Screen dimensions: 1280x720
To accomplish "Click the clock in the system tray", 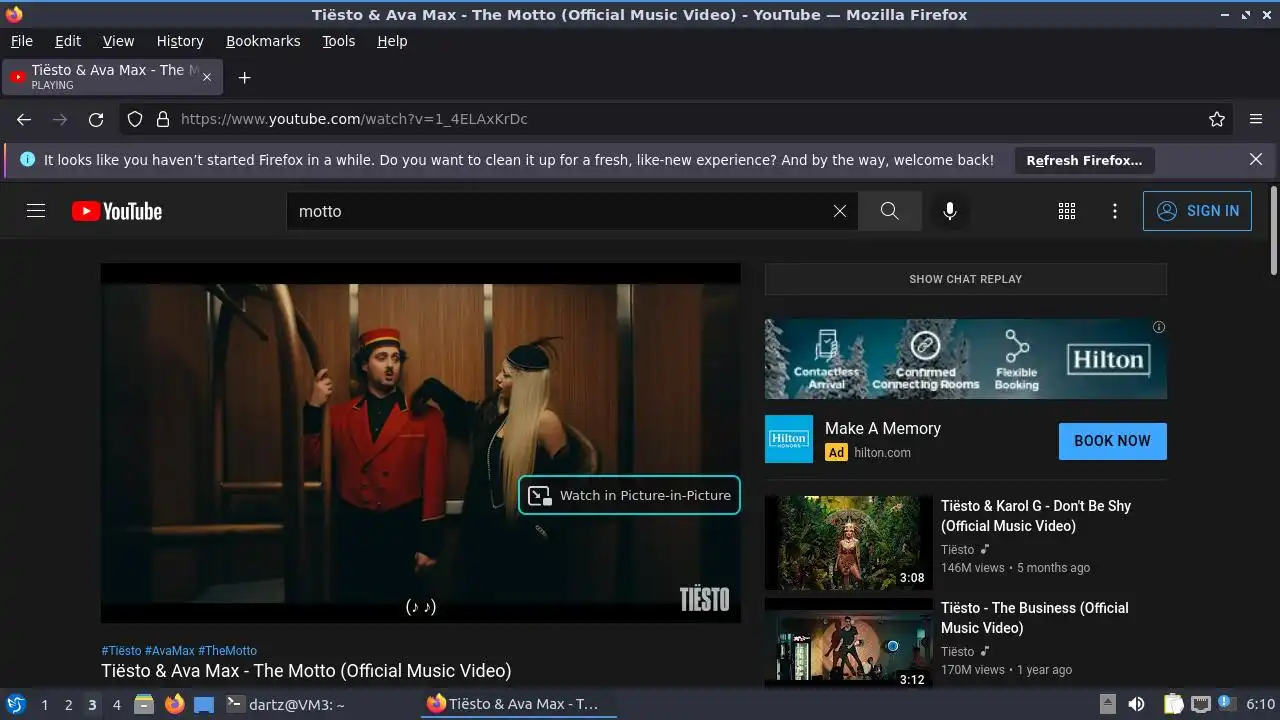I will pos(1260,704).
